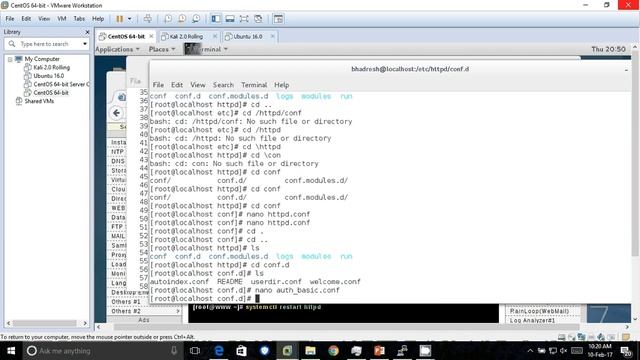Open PowerPoint from the taskbar

point(379,351)
